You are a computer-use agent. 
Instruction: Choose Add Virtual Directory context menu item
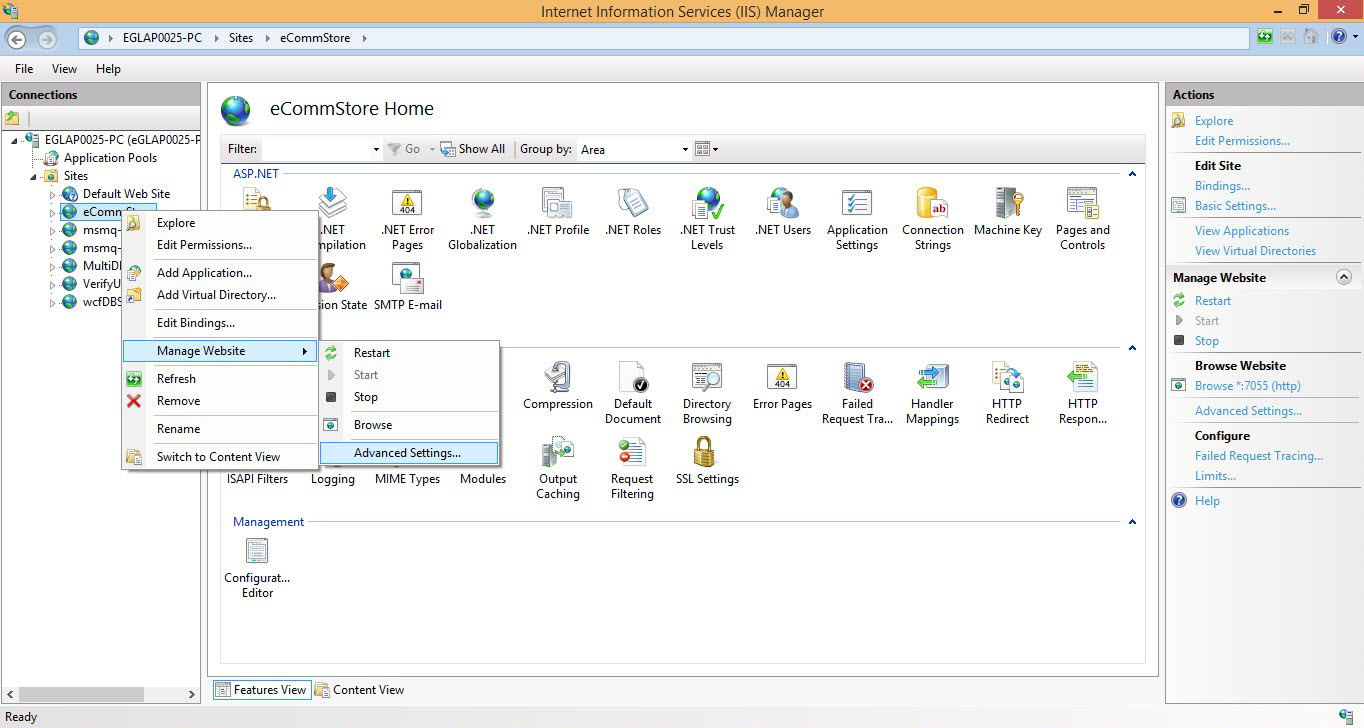coord(220,295)
